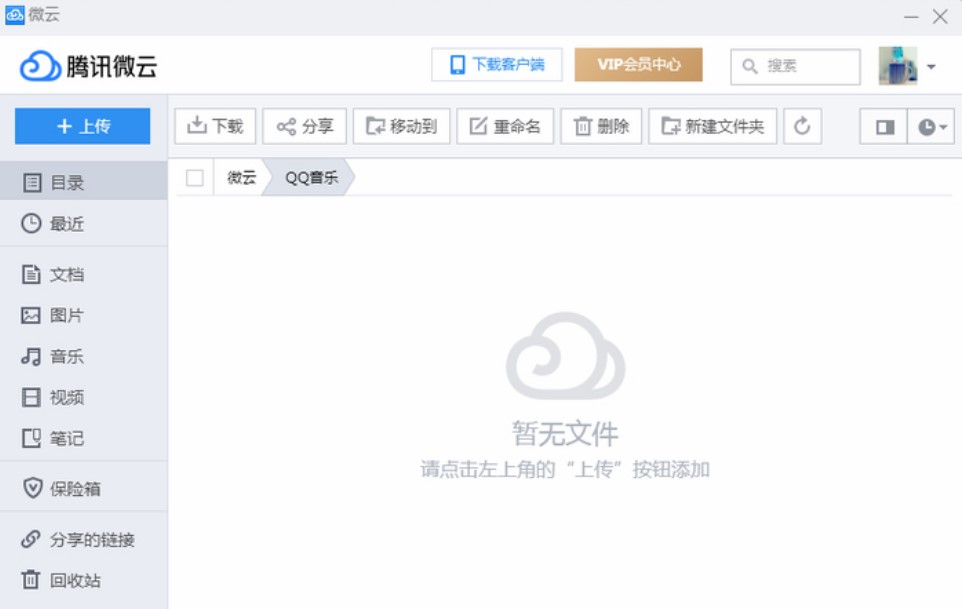
Task: Focus the 搜索 search field
Action: click(795, 66)
